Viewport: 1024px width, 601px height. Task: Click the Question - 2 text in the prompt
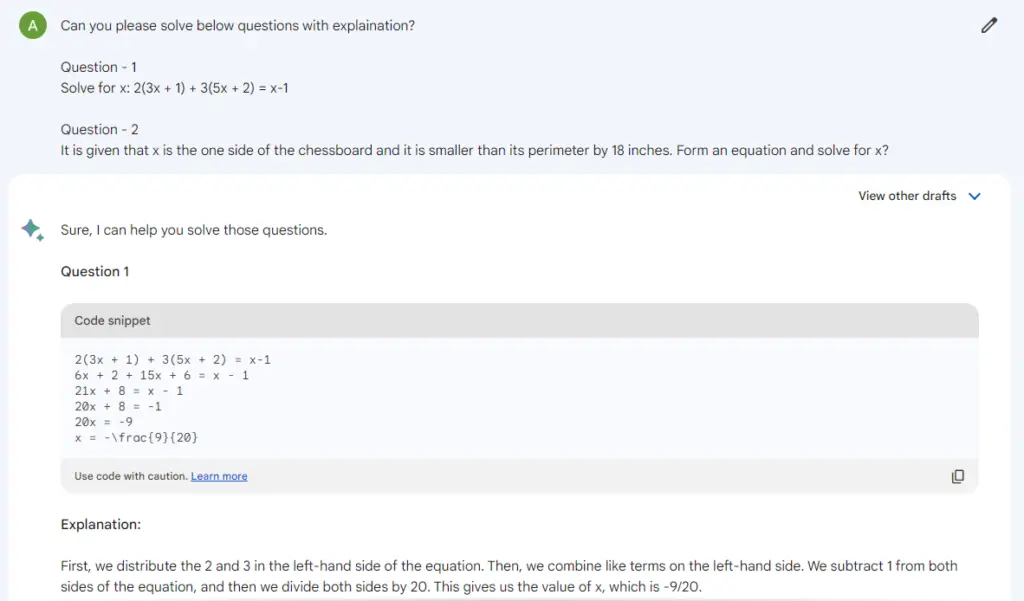coord(100,129)
